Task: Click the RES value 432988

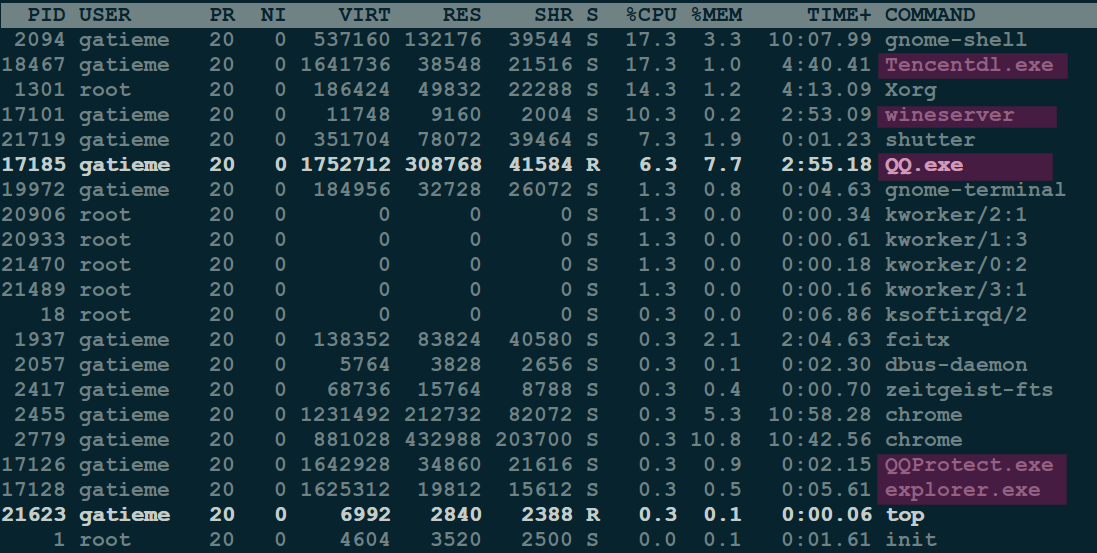Action: [443, 440]
